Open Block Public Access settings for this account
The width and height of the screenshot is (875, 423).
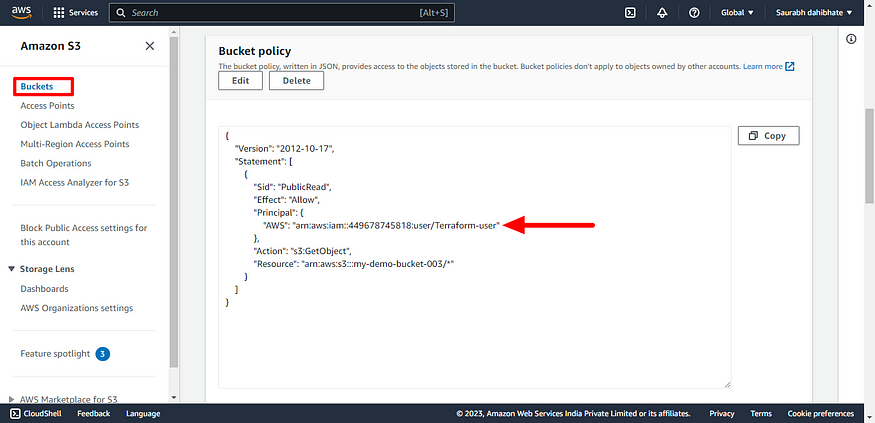click(84, 235)
